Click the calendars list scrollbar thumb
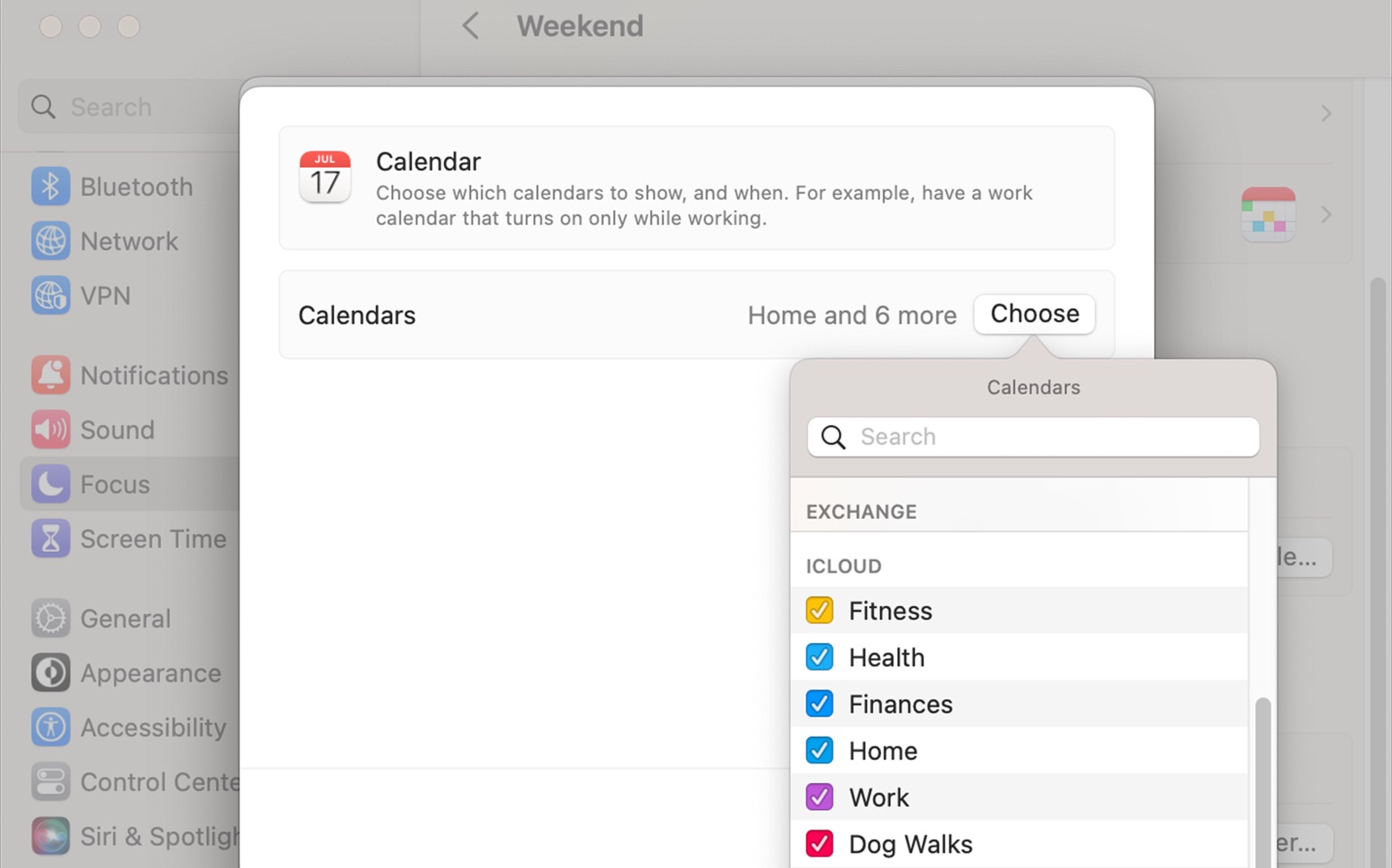The width and height of the screenshot is (1392, 868). click(x=1262, y=782)
